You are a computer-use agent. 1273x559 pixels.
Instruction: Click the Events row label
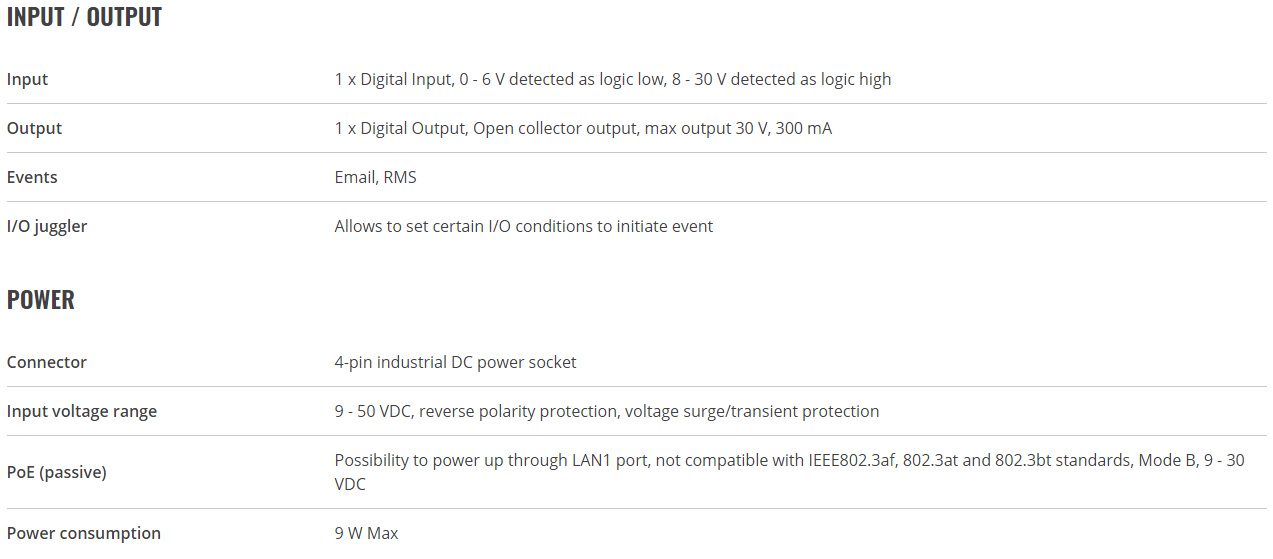[32, 177]
